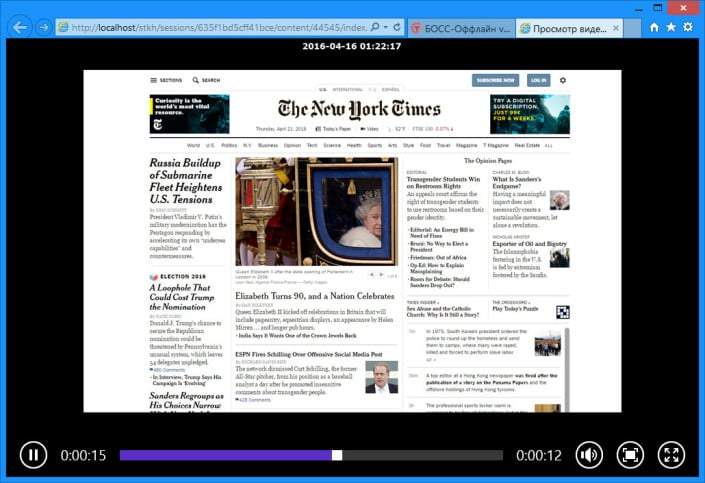This screenshot has height=483, width=705.
Task: Click the timestamp 2016-04-16 01:22:17
Action: pyautogui.click(x=352, y=46)
